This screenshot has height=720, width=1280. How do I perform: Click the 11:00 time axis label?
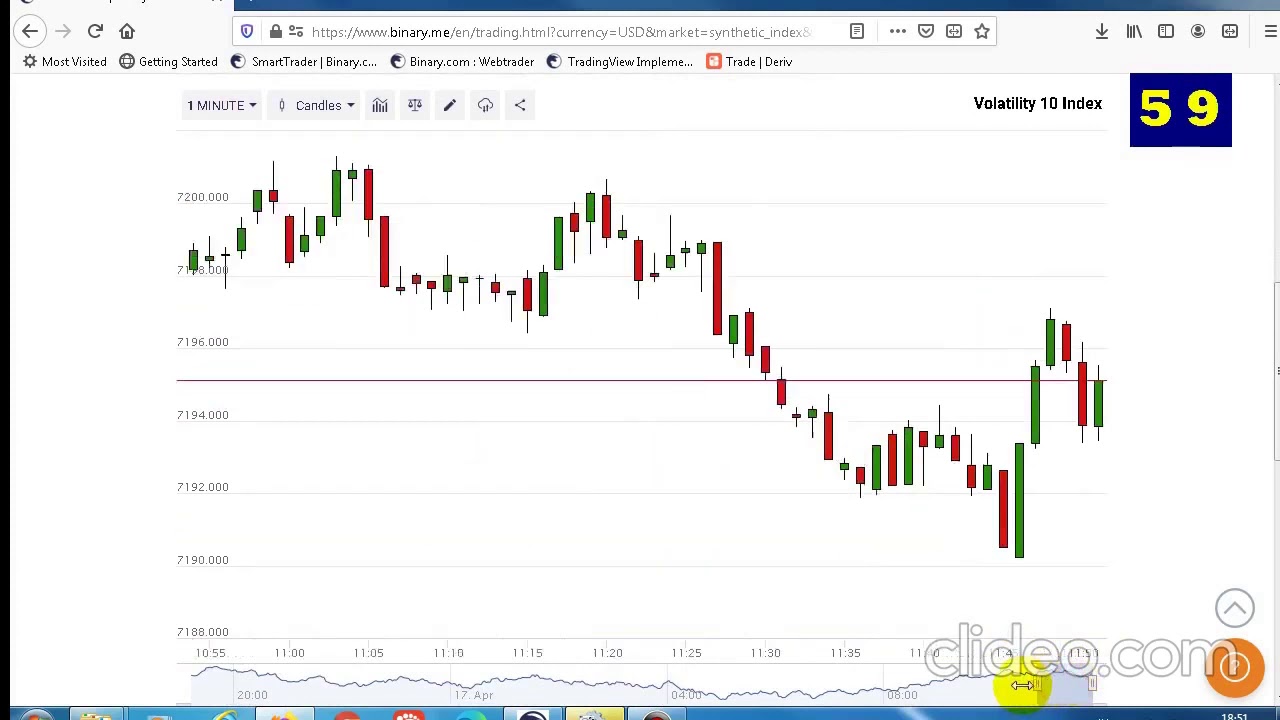pyautogui.click(x=289, y=653)
